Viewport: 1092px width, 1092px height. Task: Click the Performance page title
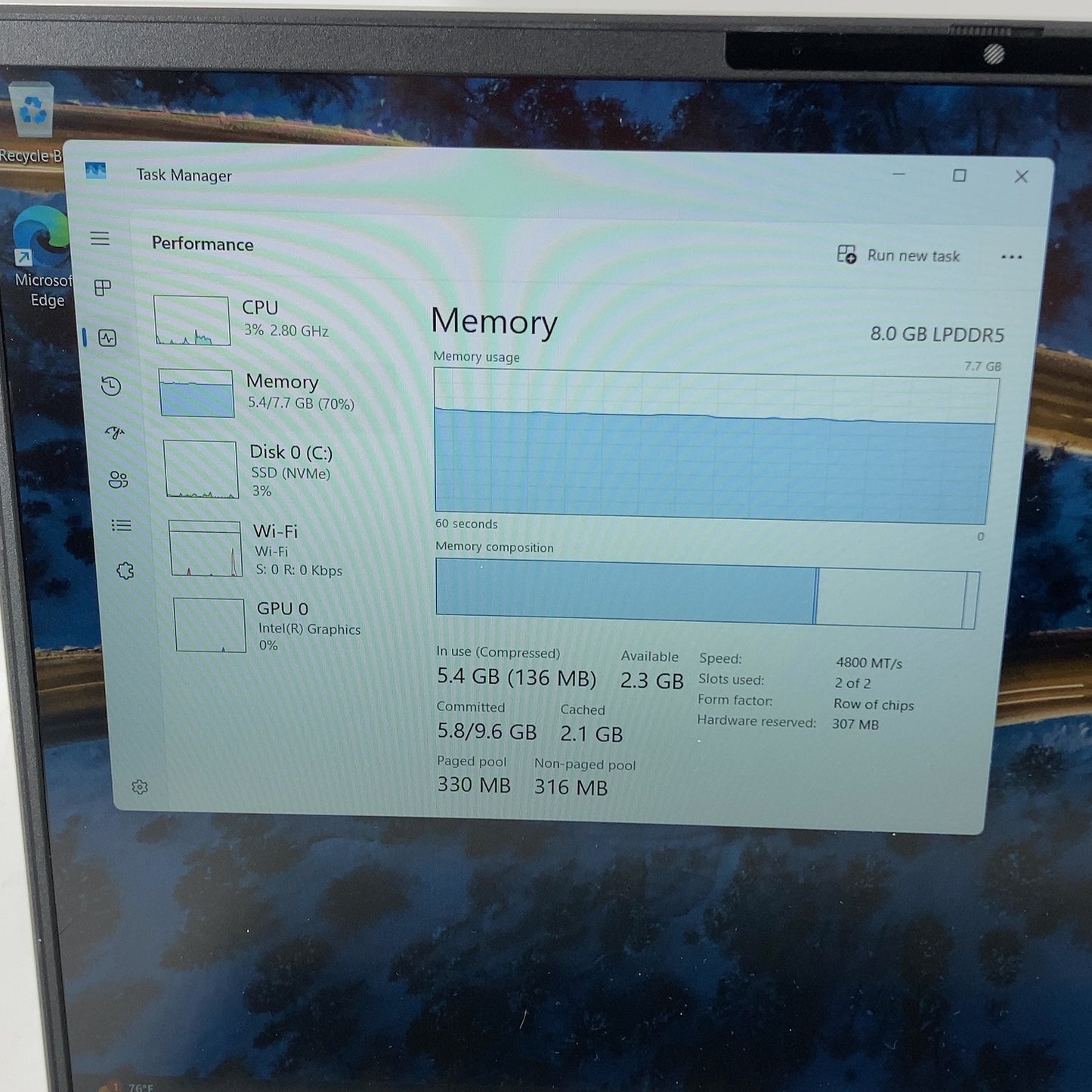[203, 243]
